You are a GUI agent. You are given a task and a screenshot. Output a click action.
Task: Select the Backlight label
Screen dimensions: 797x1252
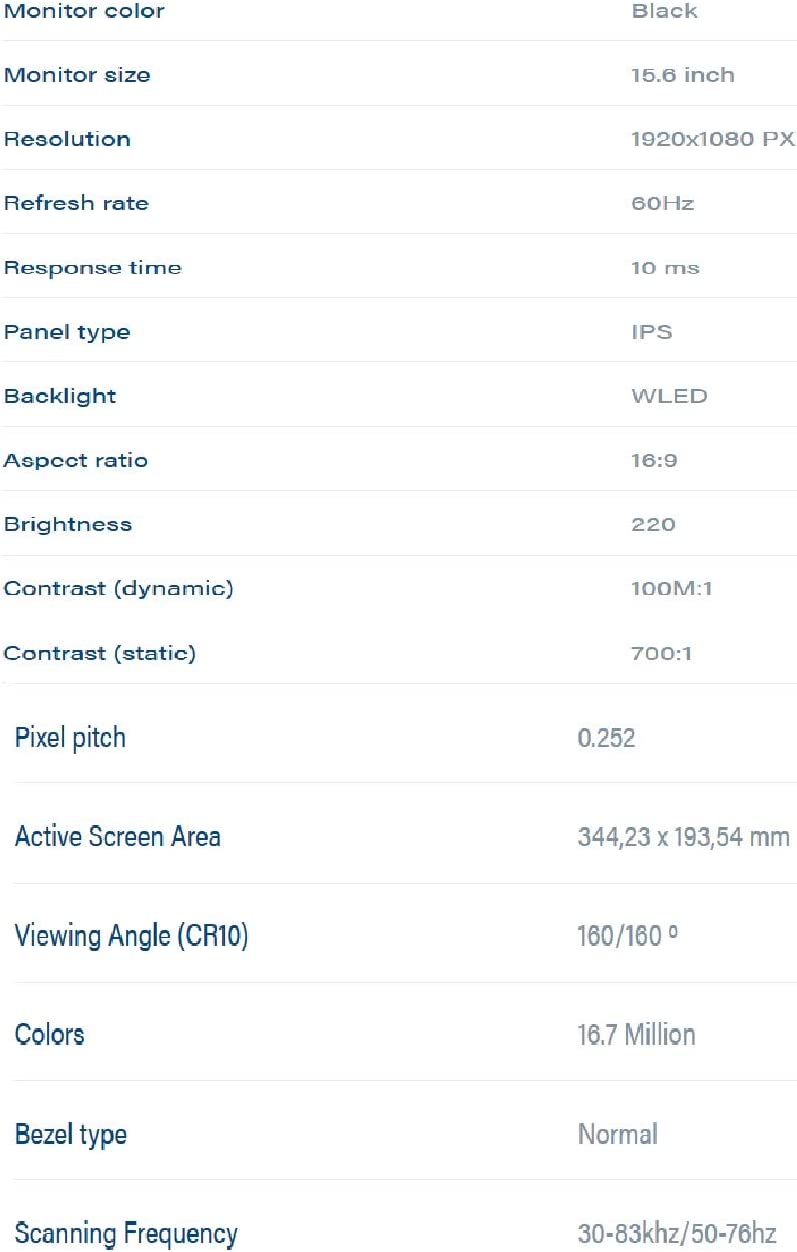[60, 396]
